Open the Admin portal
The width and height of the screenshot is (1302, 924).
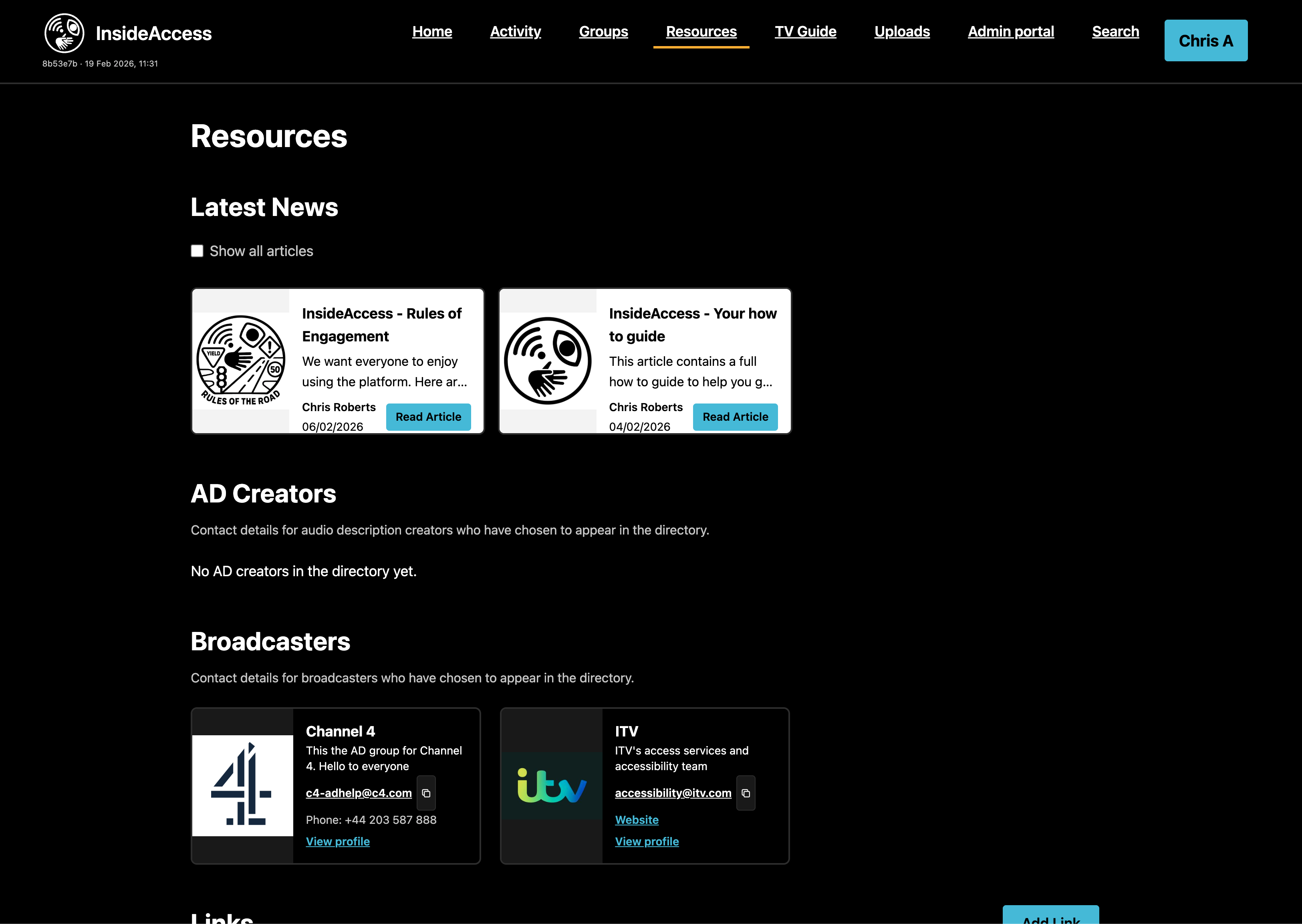tap(1010, 32)
